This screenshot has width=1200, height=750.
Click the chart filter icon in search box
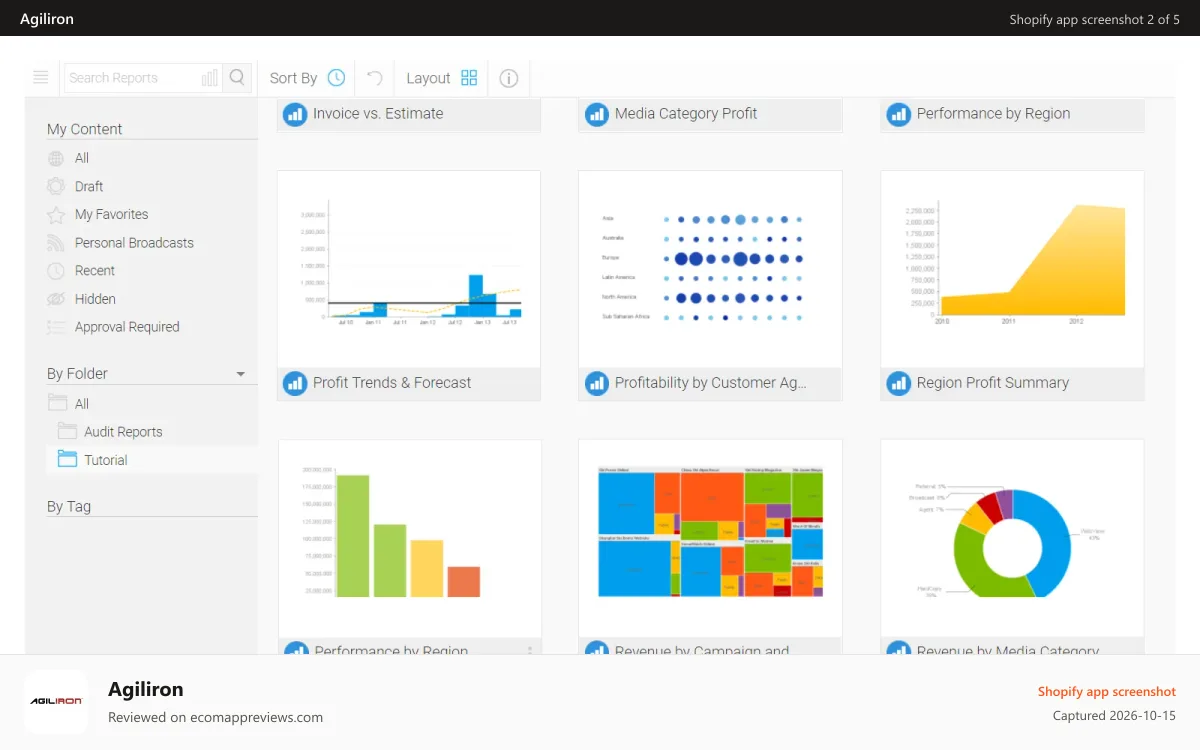pyautogui.click(x=210, y=78)
